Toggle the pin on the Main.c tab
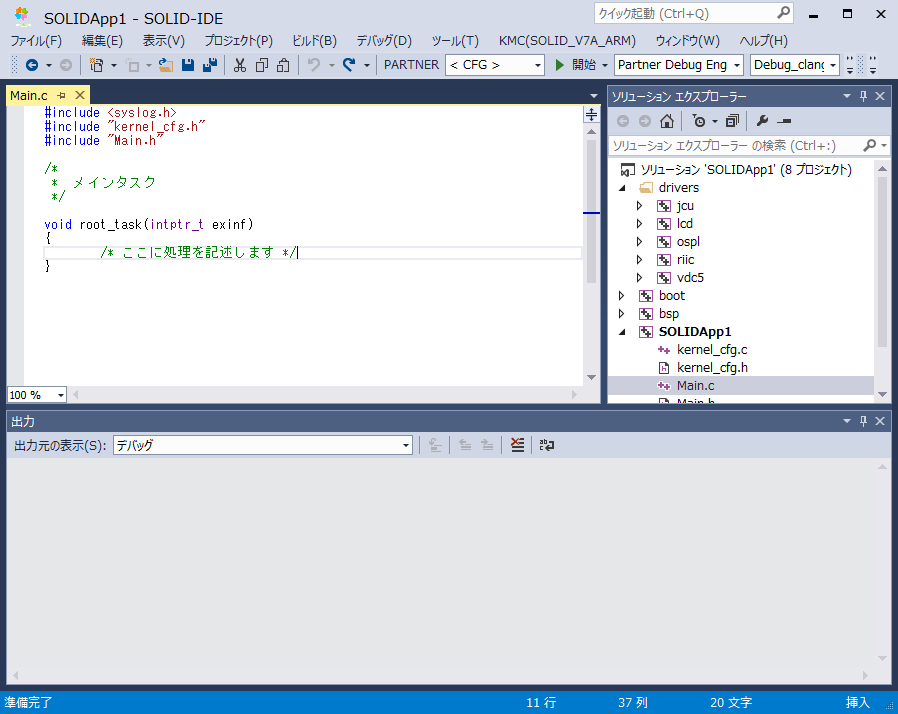This screenshot has width=898, height=714. (x=61, y=95)
